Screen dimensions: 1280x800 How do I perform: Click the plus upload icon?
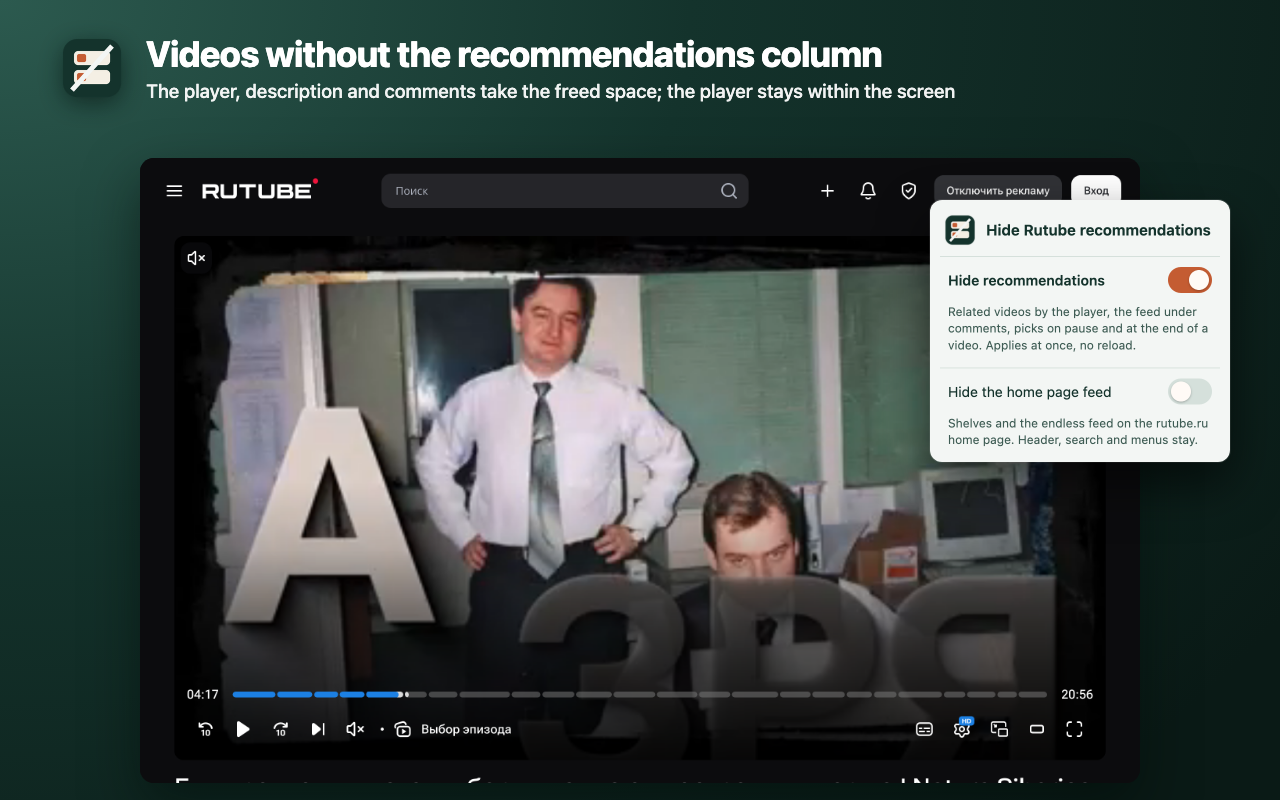pos(827,191)
